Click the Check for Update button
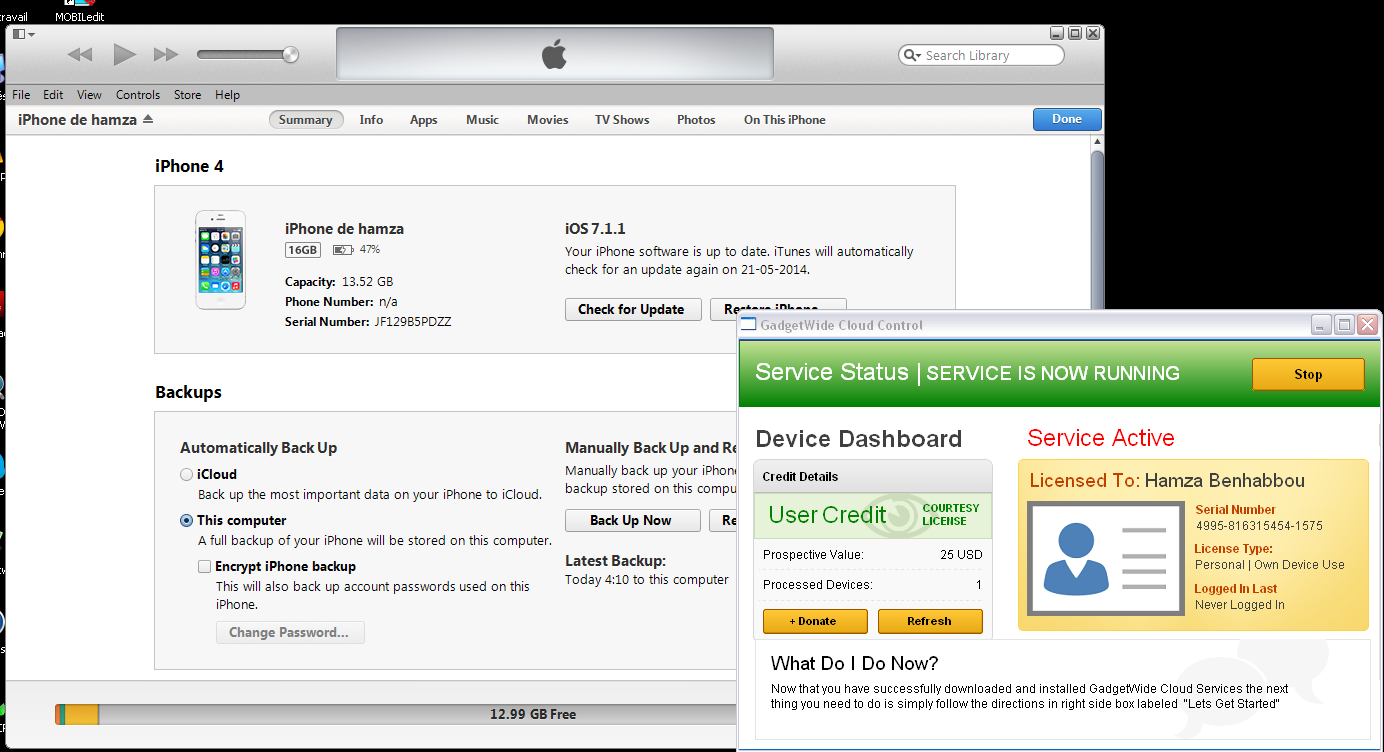 (x=631, y=310)
